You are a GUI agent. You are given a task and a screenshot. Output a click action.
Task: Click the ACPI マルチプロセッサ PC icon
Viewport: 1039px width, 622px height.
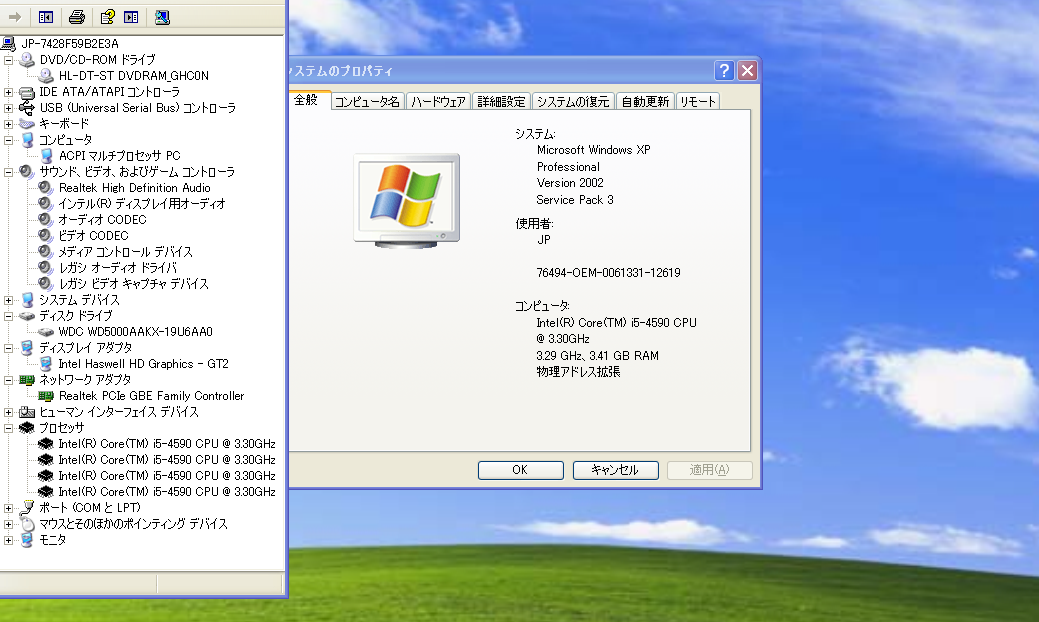click(46, 156)
